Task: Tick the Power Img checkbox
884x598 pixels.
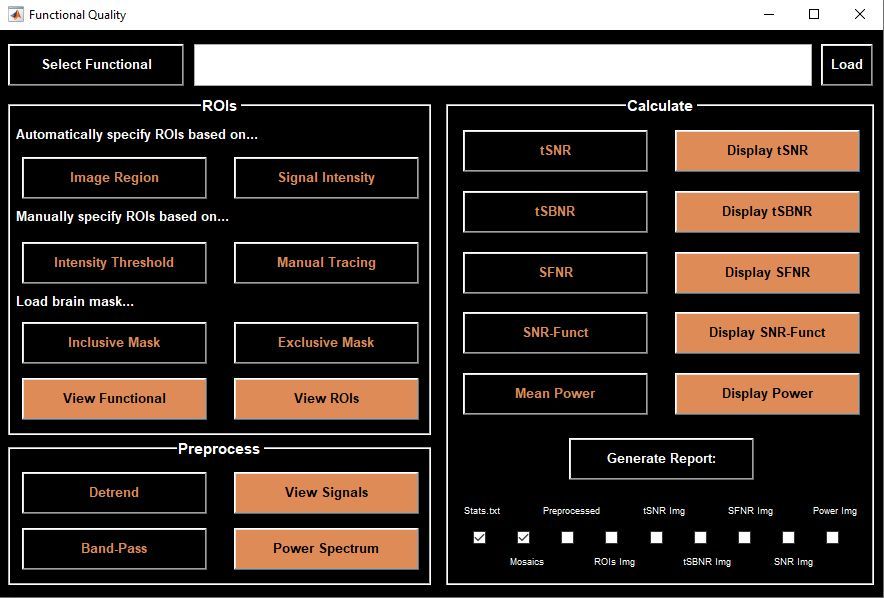Action: pos(833,537)
